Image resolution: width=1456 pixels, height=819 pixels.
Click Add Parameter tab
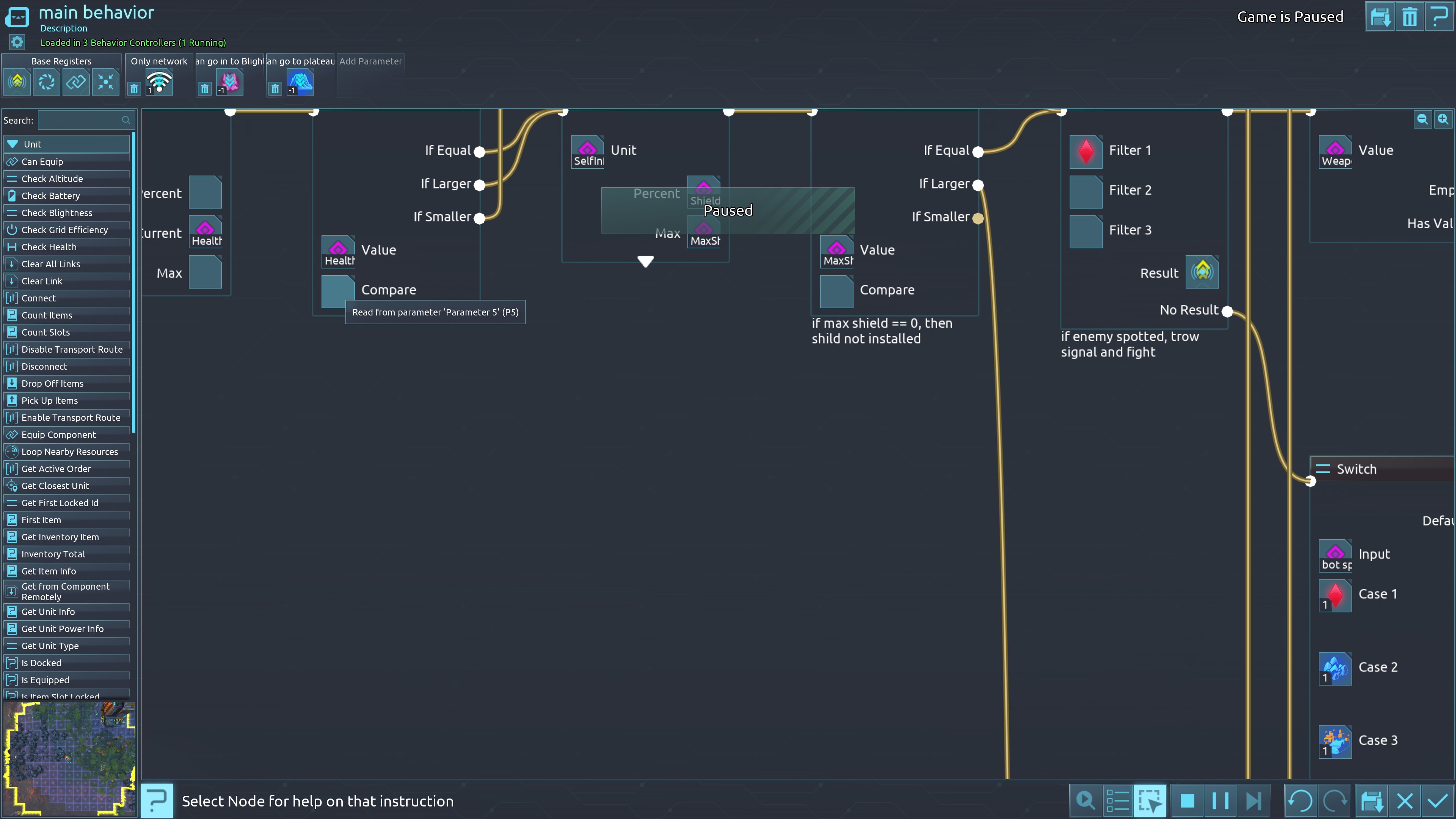click(370, 61)
